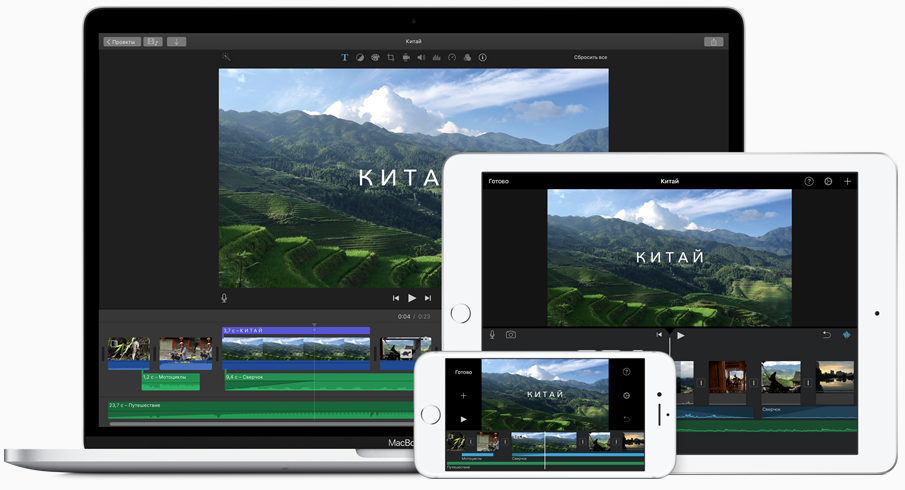The width and height of the screenshot is (905, 490).
Task: Select the mountain landscape clip in Mac timeline
Action: tap(296, 353)
